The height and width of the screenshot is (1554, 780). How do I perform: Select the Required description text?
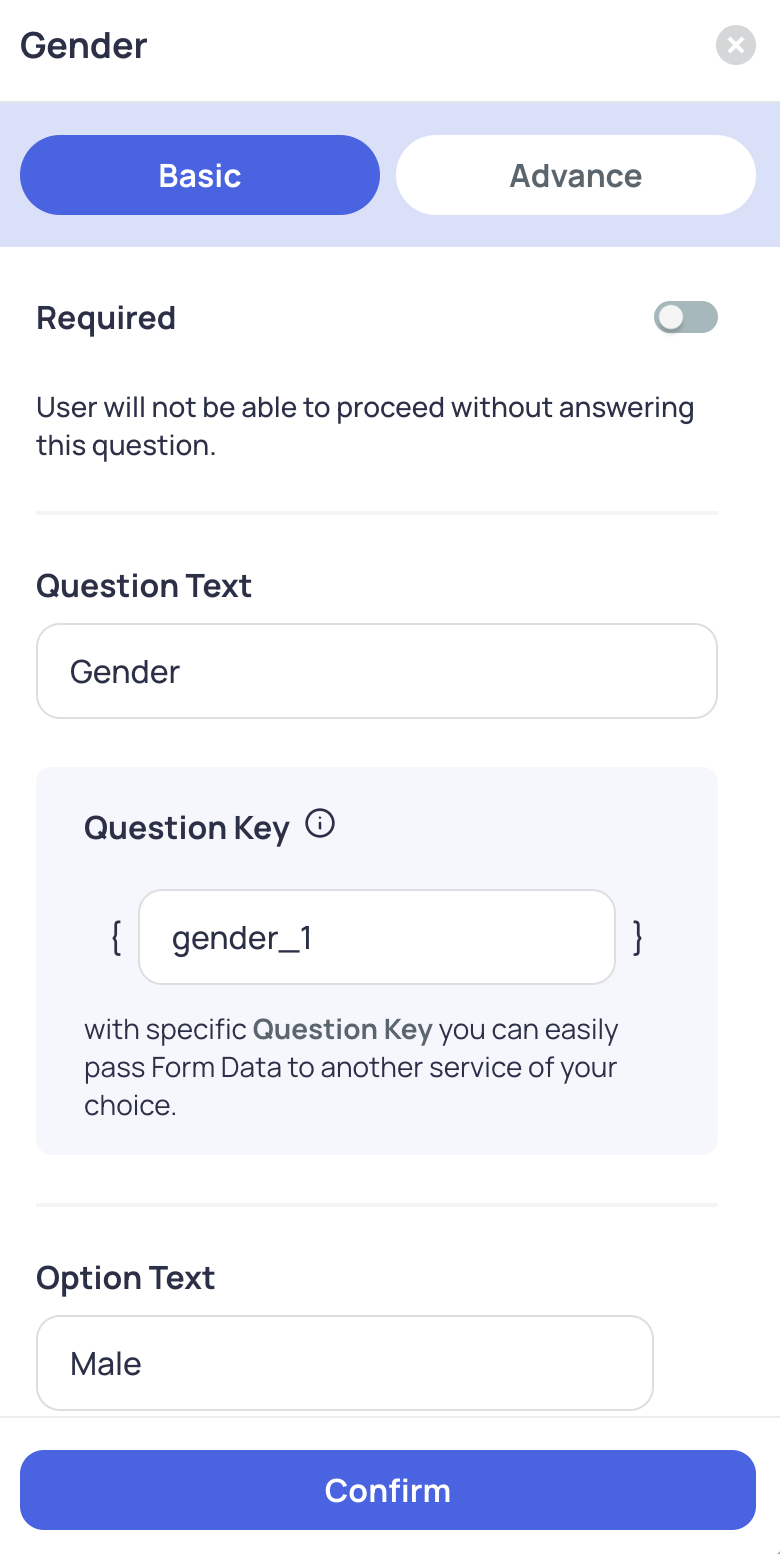[365, 426]
